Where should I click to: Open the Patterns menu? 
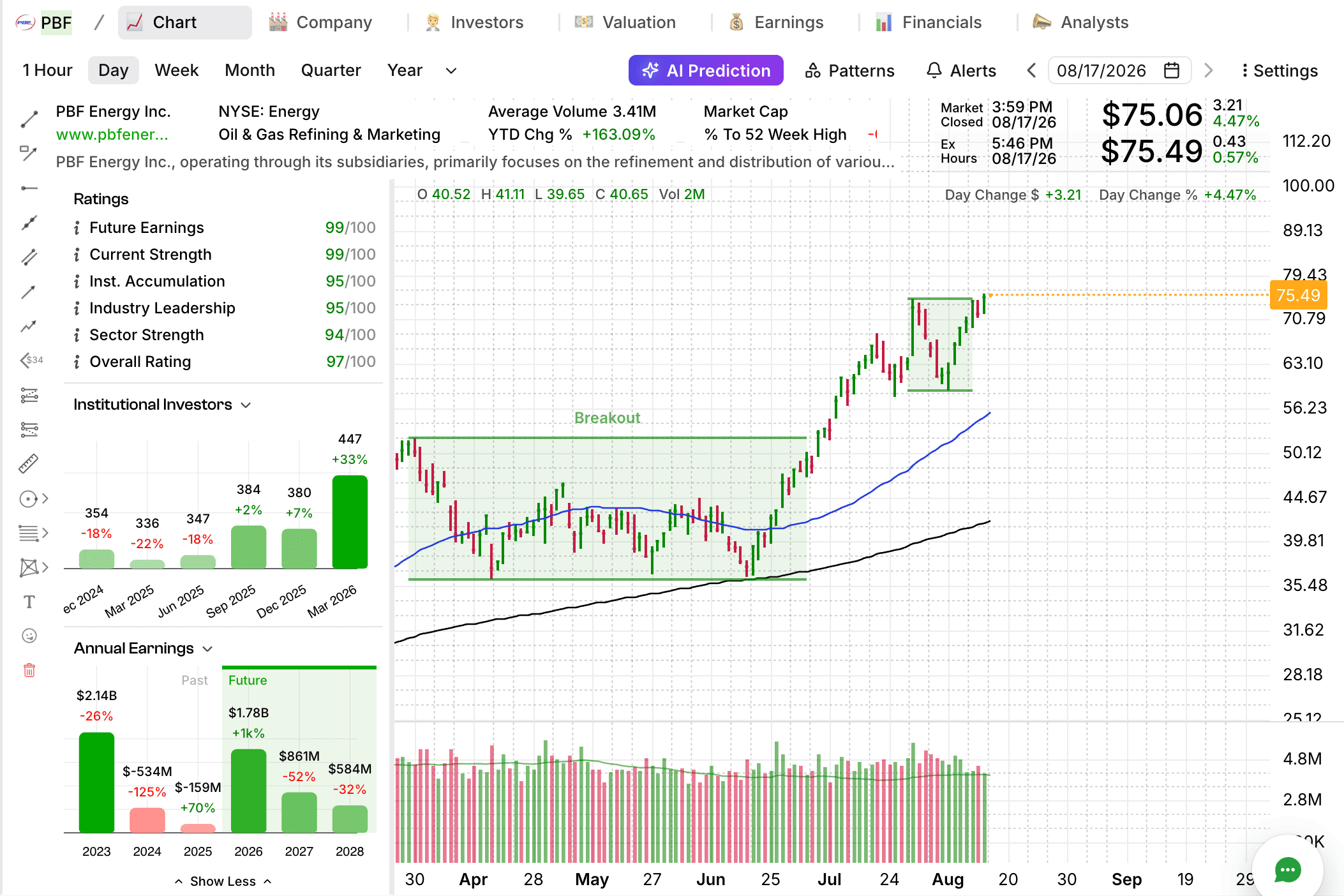(x=849, y=70)
